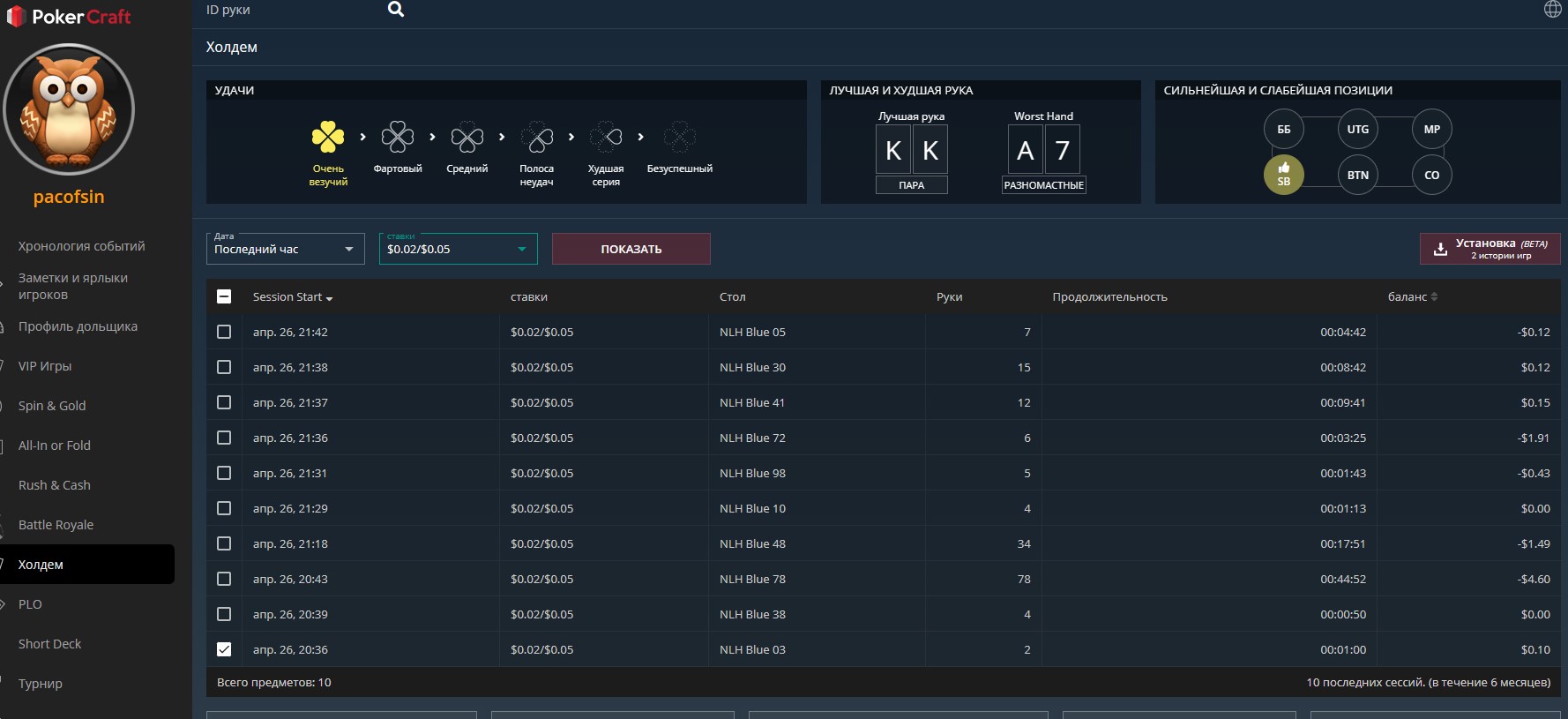Image resolution: width=1568 pixels, height=719 pixels.
Task: Check the session row апр. 26, 21:29
Action: 224,508
